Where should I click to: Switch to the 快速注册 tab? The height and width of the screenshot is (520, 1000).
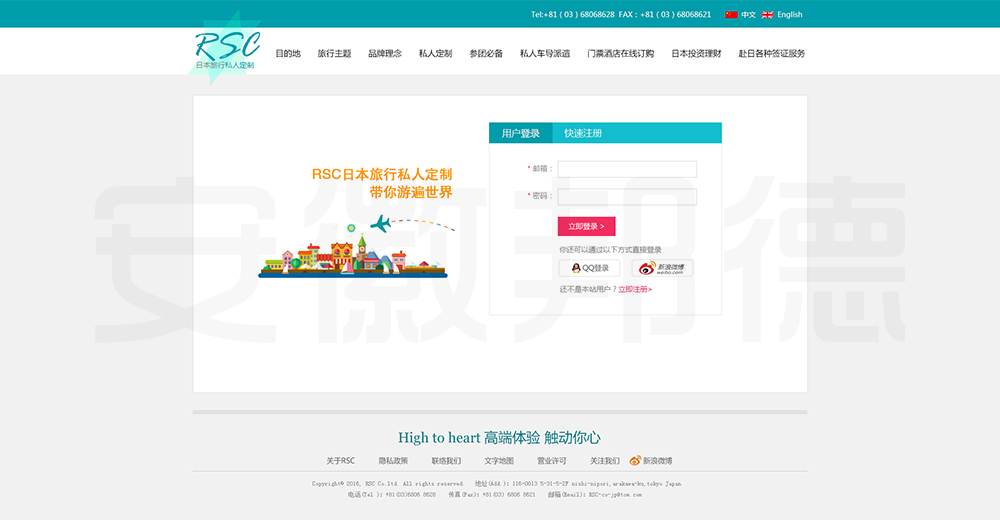coord(583,133)
